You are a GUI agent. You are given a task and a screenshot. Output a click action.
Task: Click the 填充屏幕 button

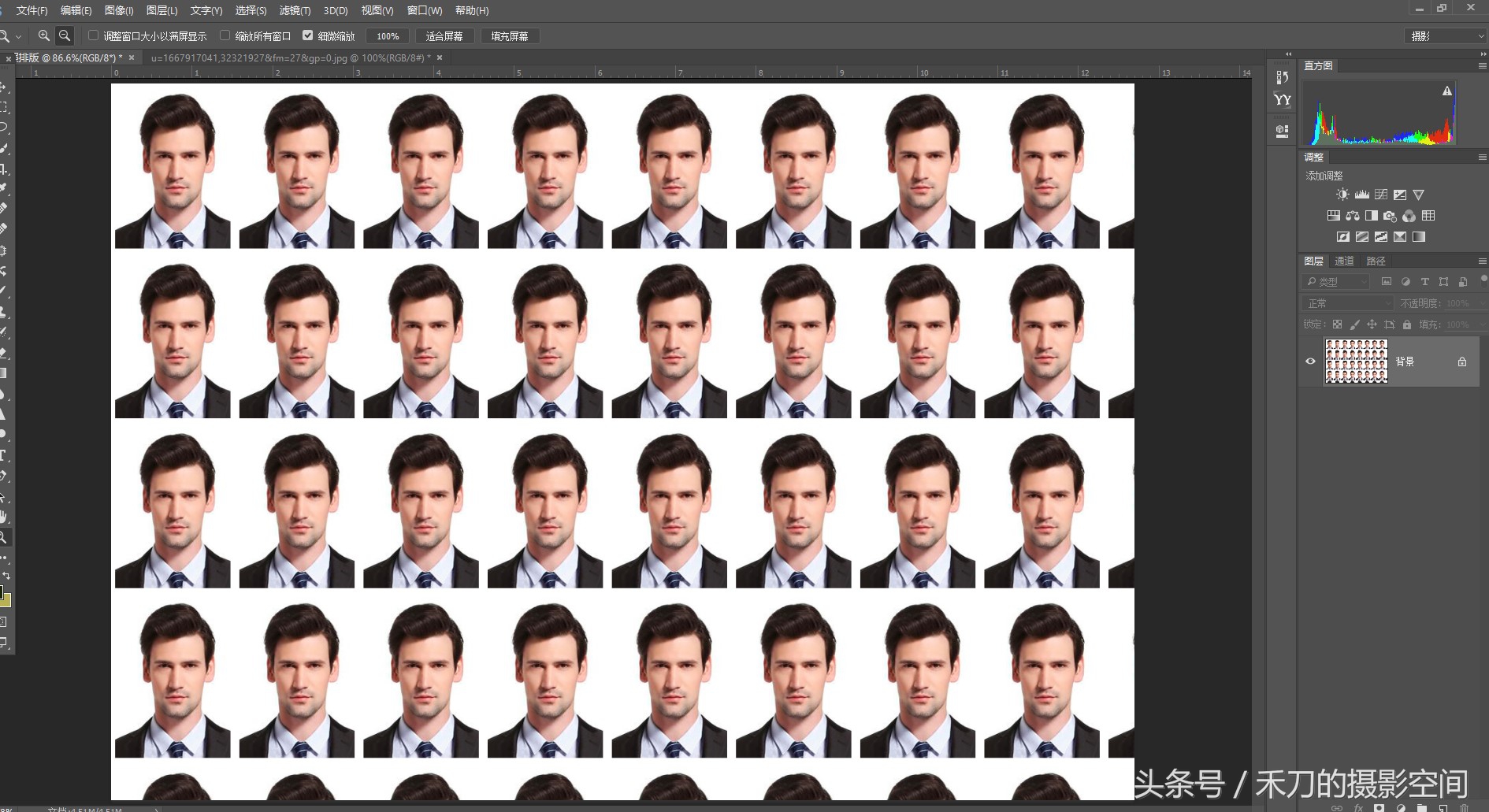(x=510, y=36)
